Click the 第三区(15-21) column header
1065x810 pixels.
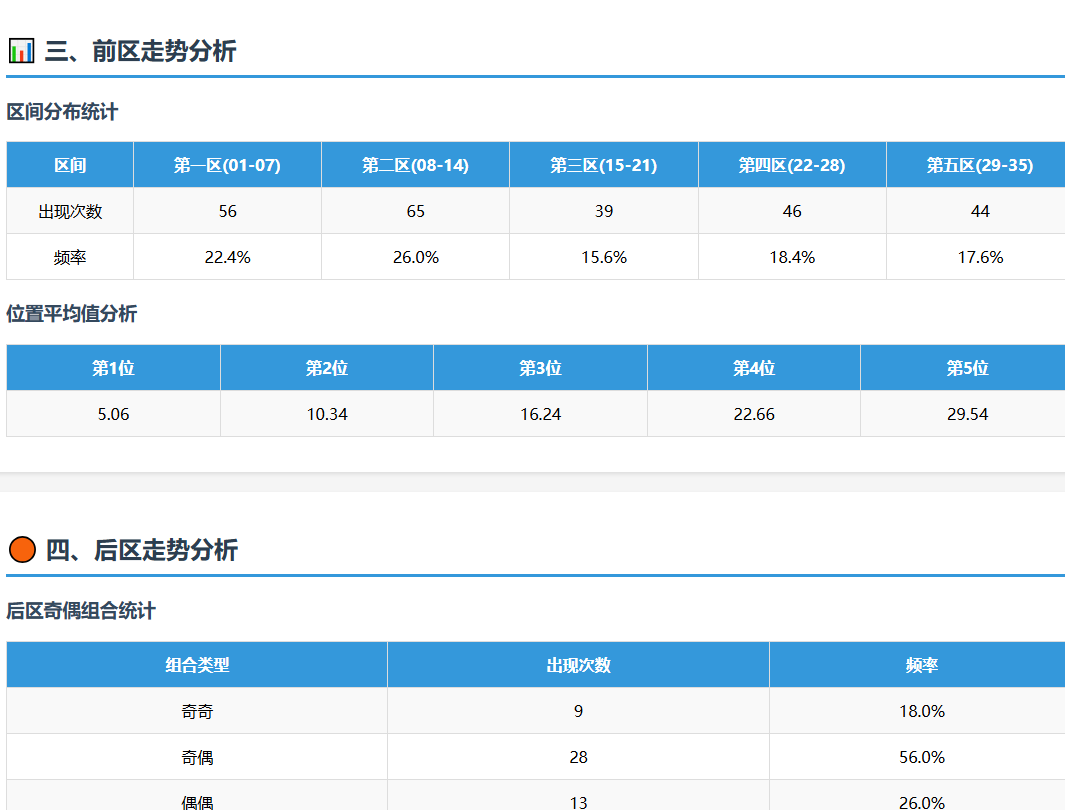click(603, 165)
